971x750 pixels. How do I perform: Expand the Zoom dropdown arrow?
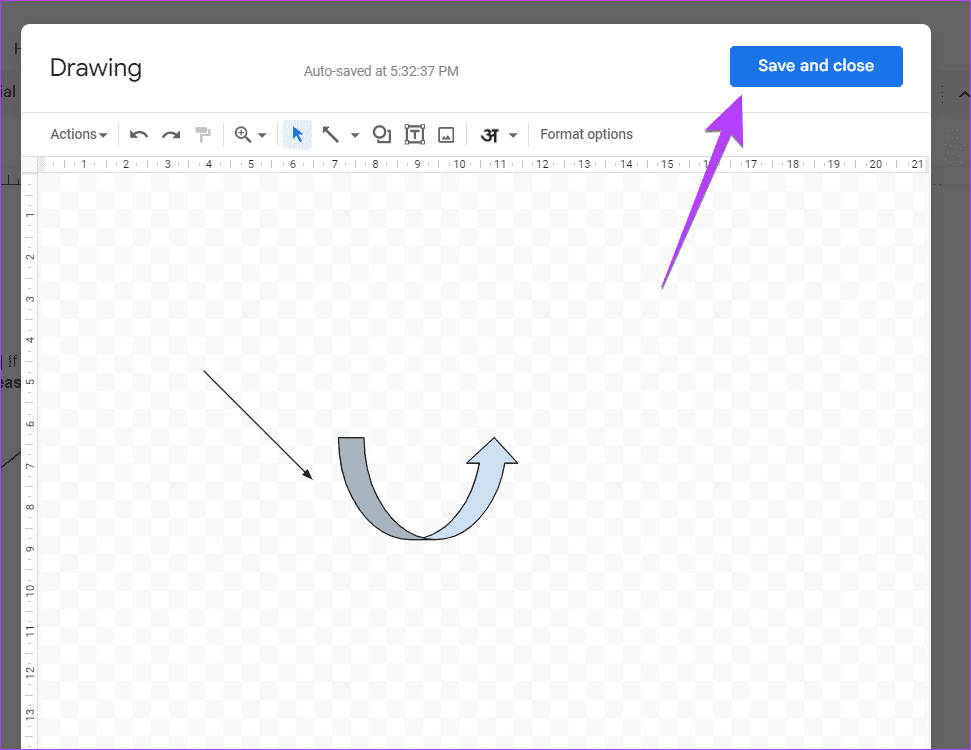click(263, 135)
